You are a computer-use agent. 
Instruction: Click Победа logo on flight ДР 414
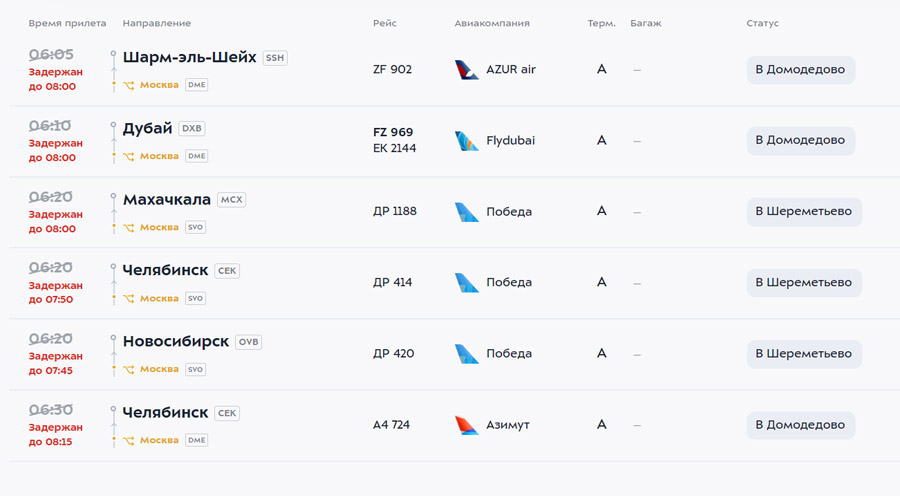(466, 283)
